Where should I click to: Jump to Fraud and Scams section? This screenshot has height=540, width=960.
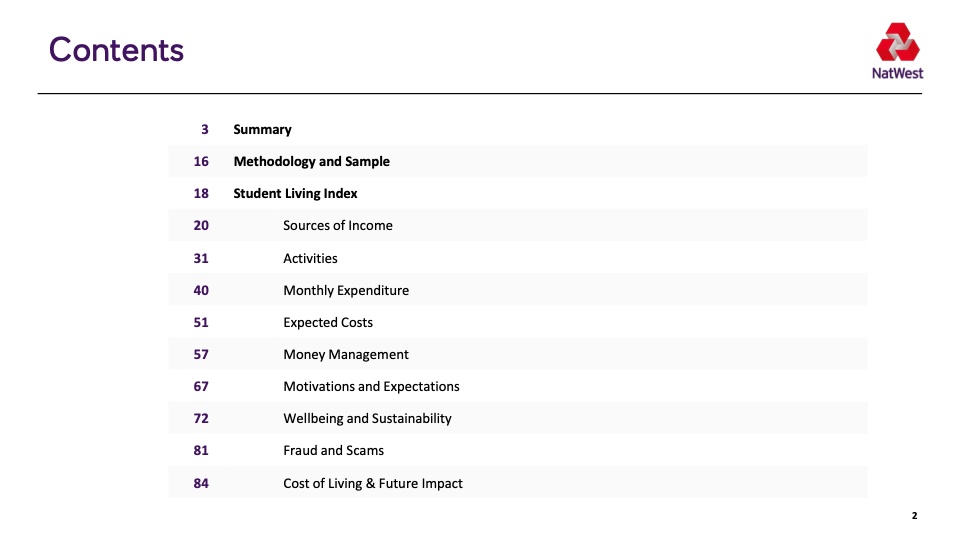(333, 450)
